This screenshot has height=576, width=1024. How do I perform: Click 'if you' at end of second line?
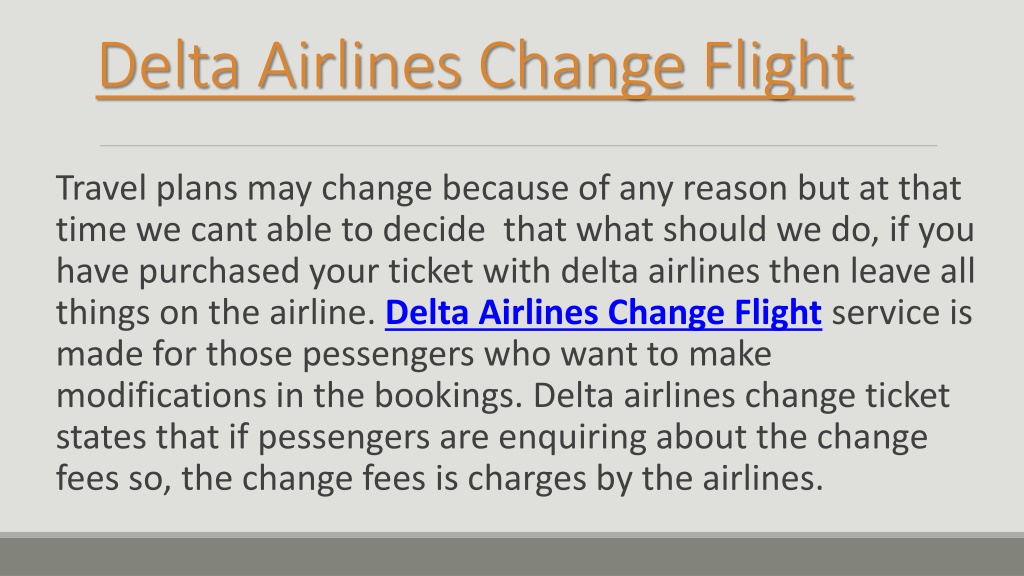coord(932,230)
